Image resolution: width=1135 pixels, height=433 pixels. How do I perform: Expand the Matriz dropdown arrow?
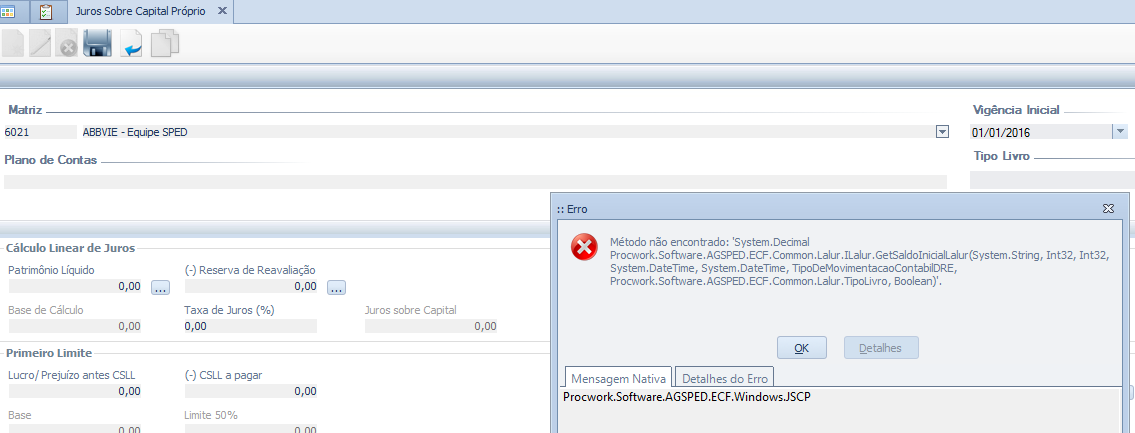pos(942,132)
